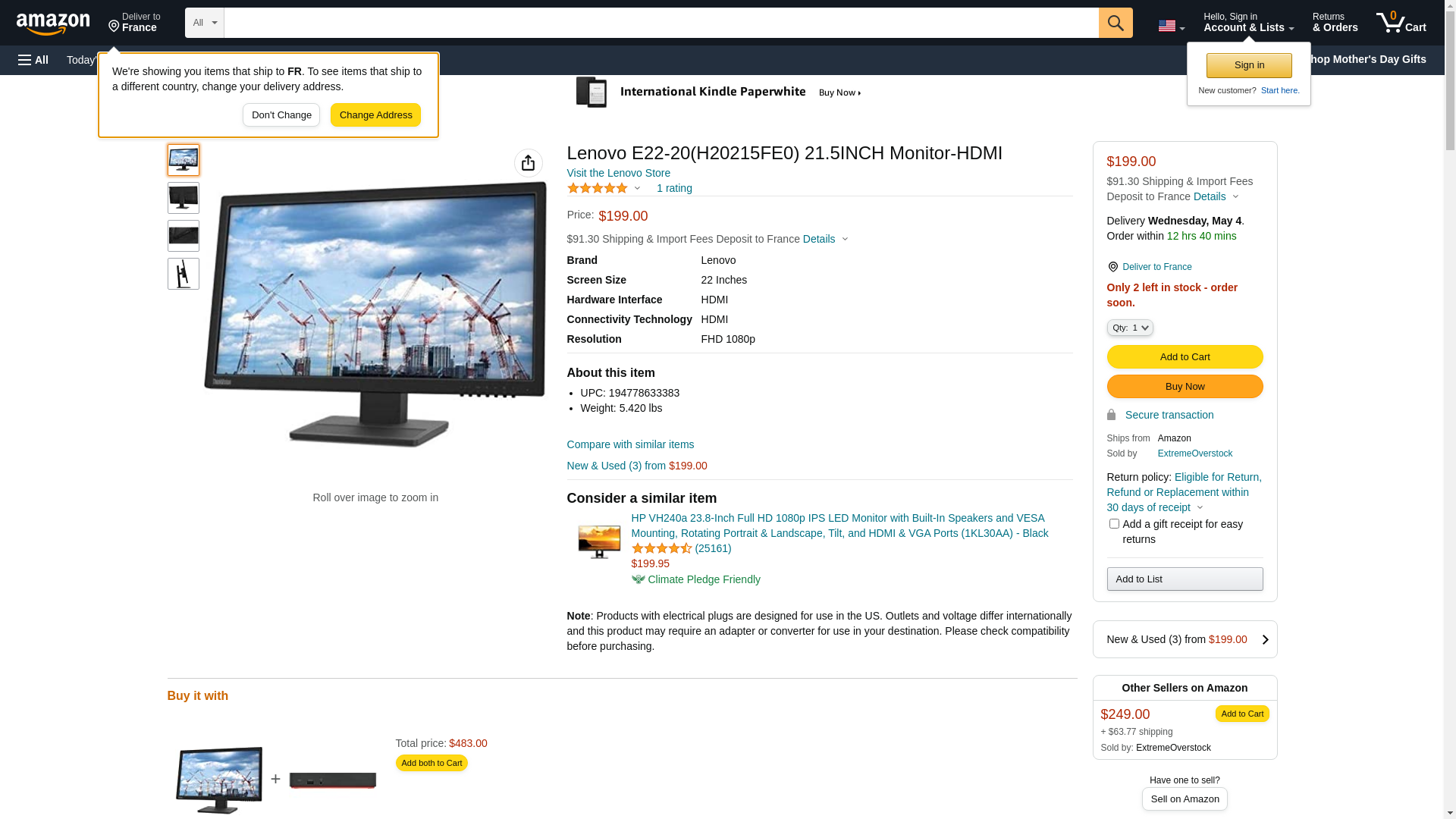Expand the return policy details chevron
The height and width of the screenshot is (819, 1456).
pos(1200,507)
